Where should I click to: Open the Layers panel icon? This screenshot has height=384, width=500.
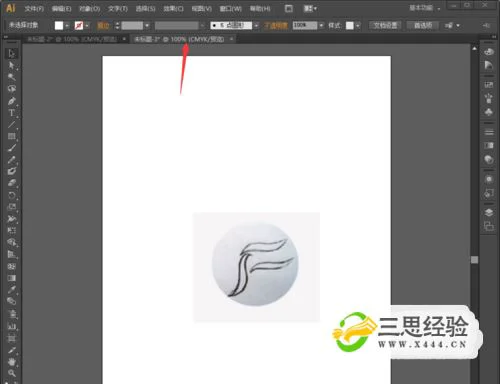tap(489, 212)
